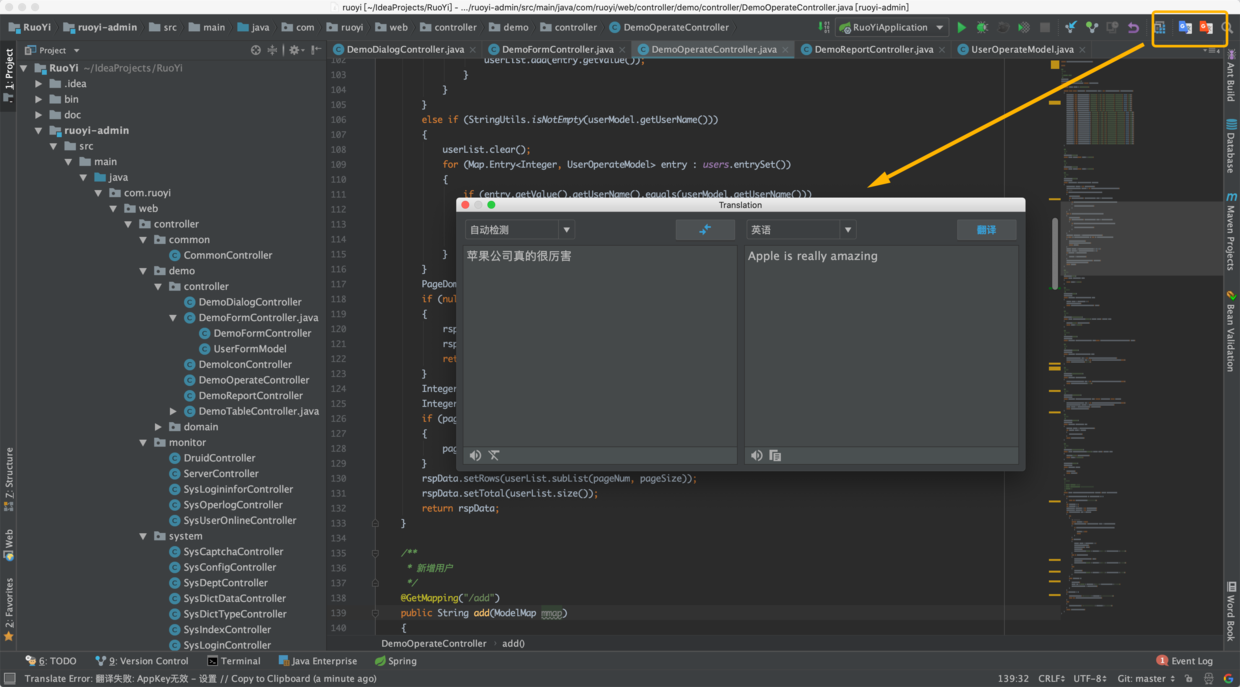Viewport: 1240px width, 687px height.
Task: Click the blue Google Translate toolbar icon
Action: point(1185,28)
